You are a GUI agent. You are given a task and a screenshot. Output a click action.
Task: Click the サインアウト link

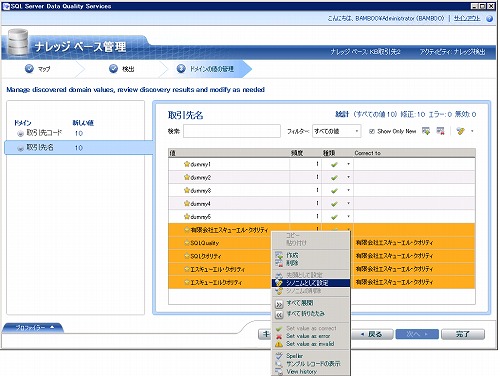[x=467, y=18]
